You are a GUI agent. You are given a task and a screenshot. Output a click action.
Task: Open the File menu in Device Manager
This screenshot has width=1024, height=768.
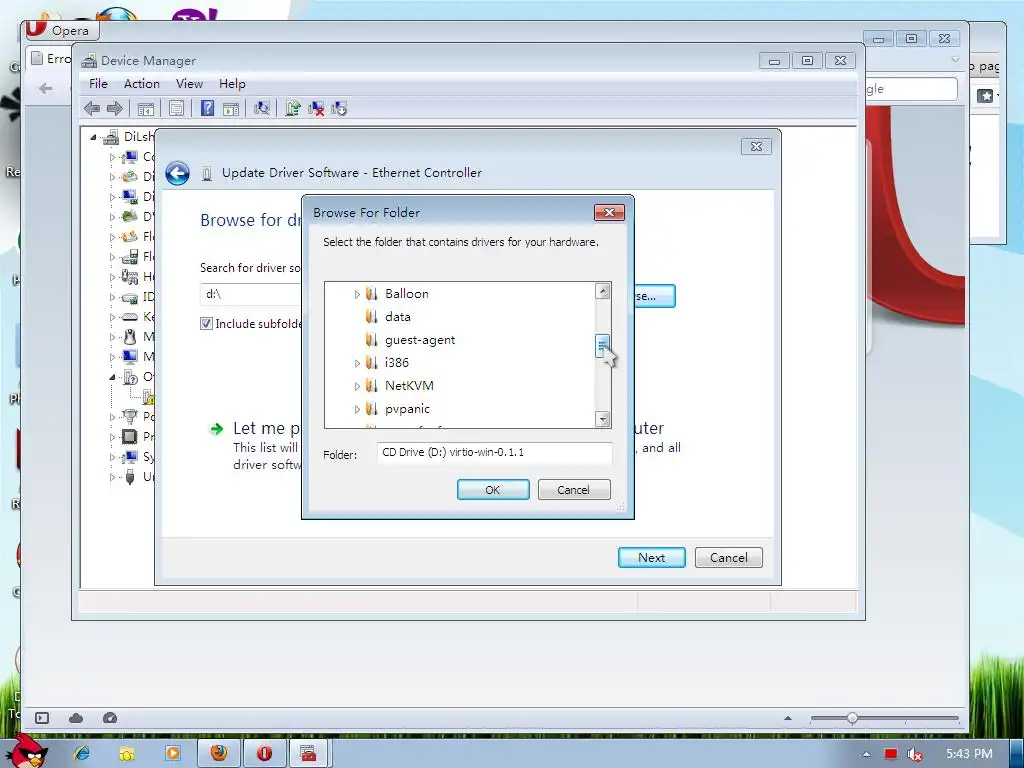click(99, 84)
